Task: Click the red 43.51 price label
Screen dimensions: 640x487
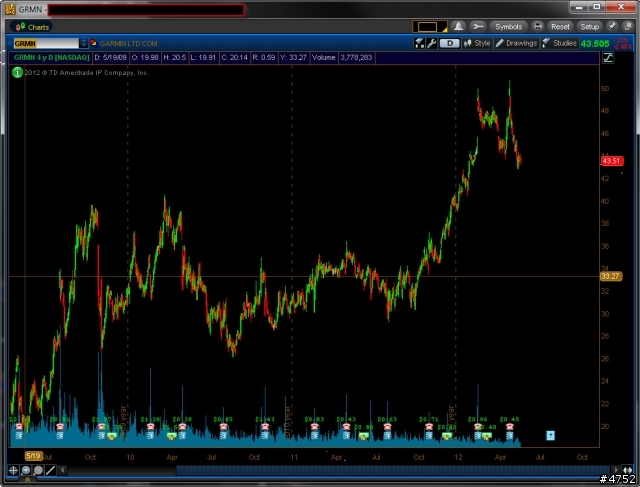Action: [x=612, y=161]
